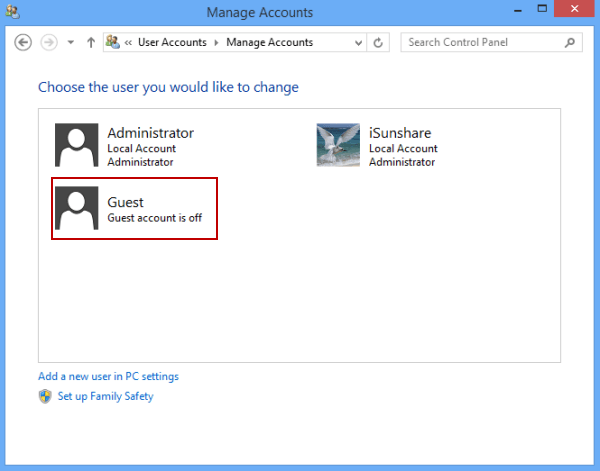
Task: Click the User Accounts icon in address bar
Action: tap(113, 42)
